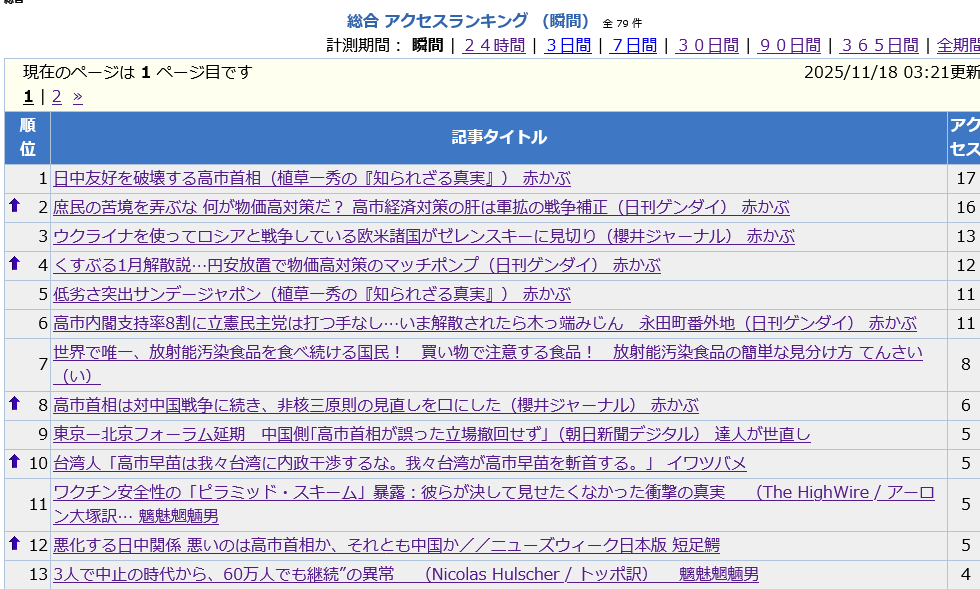Open the 90日間 ranking period

point(789,45)
